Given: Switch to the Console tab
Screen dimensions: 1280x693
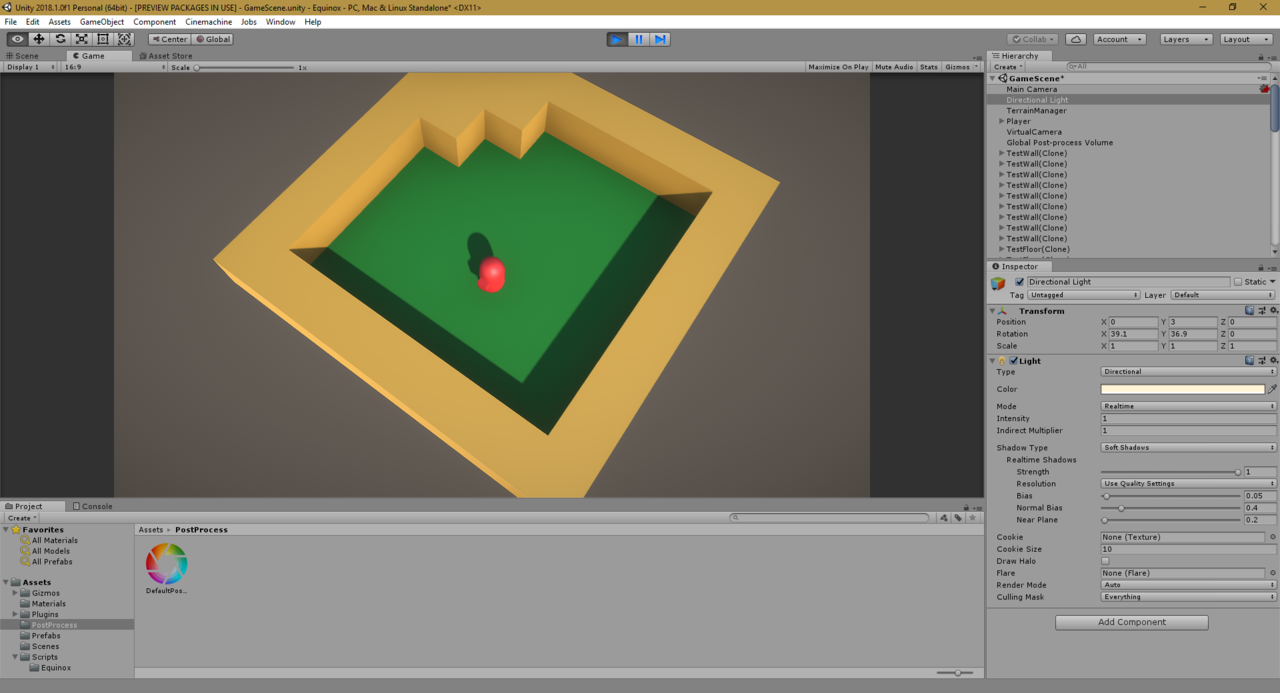Looking at the screenshot, I should click(x=92, y=506).
